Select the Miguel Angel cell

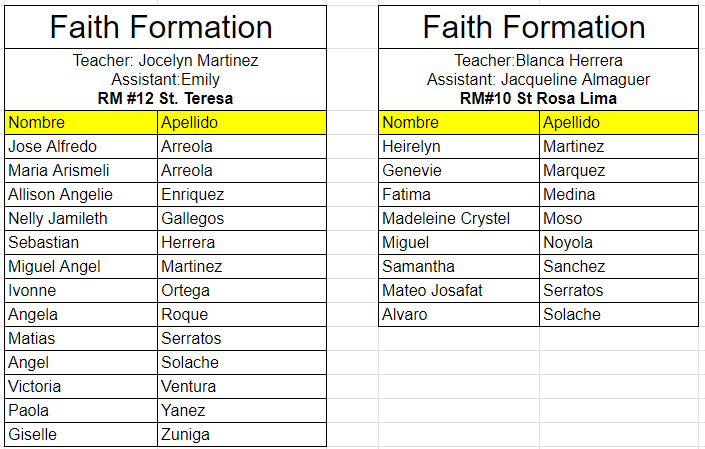tap(80, 267)
